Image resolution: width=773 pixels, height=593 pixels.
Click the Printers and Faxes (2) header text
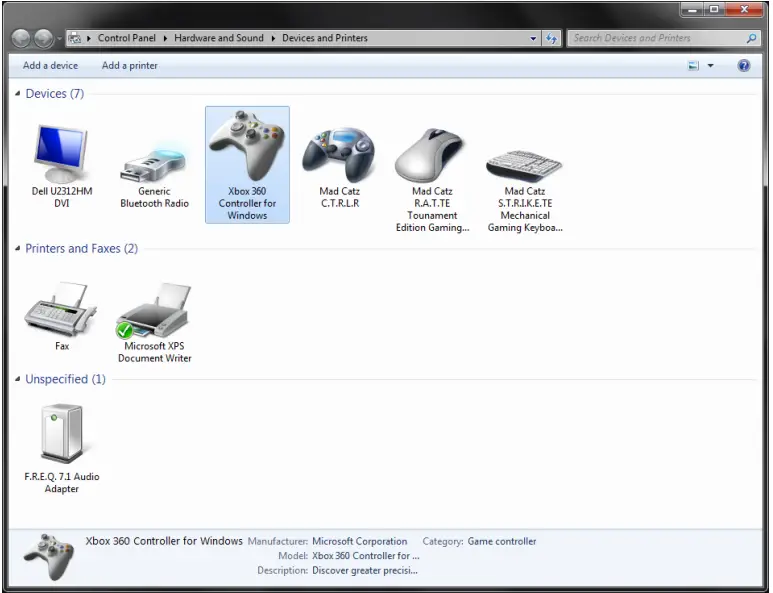pyautogui.click(x=81, y=248)
